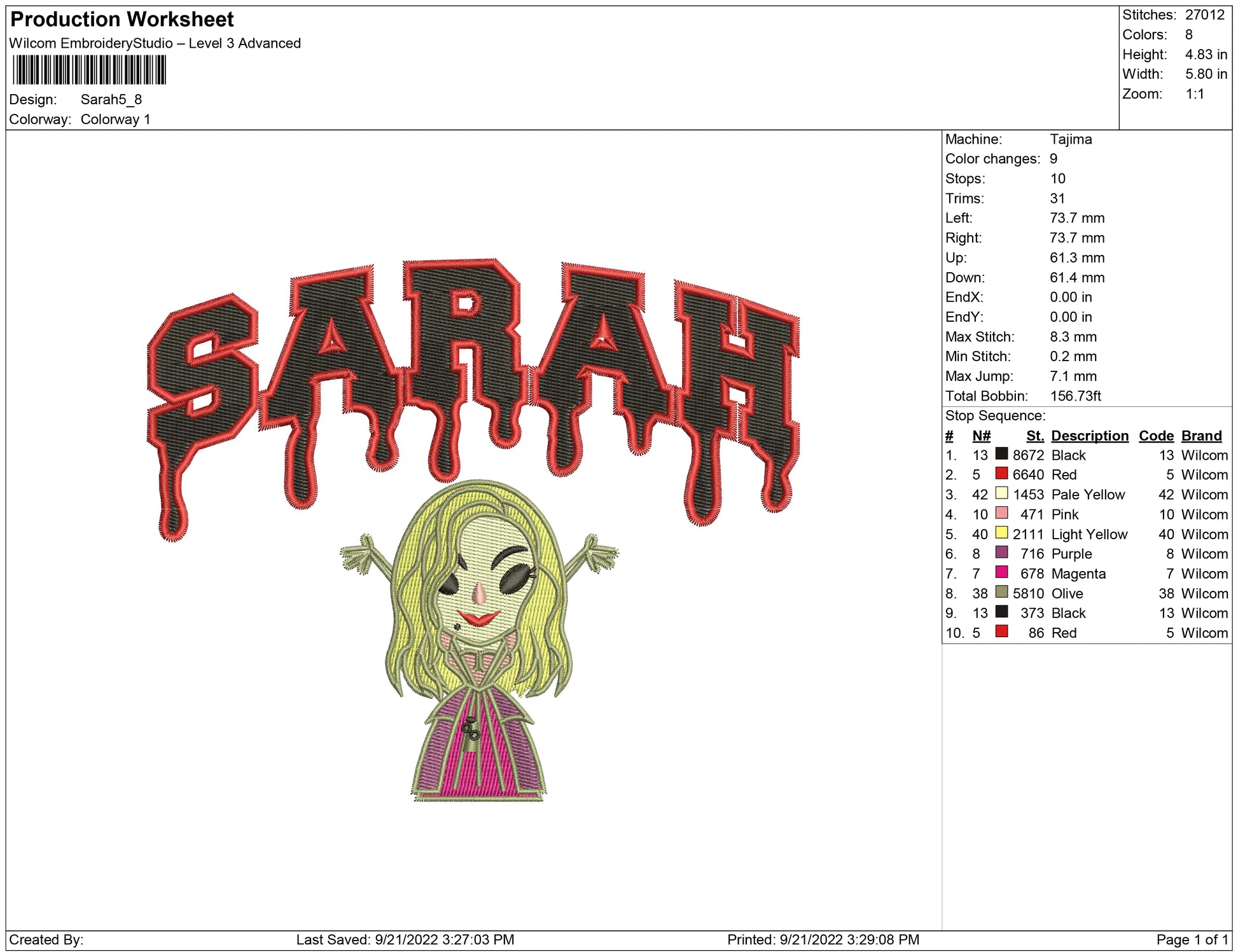Click the Description column header
Screen dimensions: 1238x952
[1089, 436]
